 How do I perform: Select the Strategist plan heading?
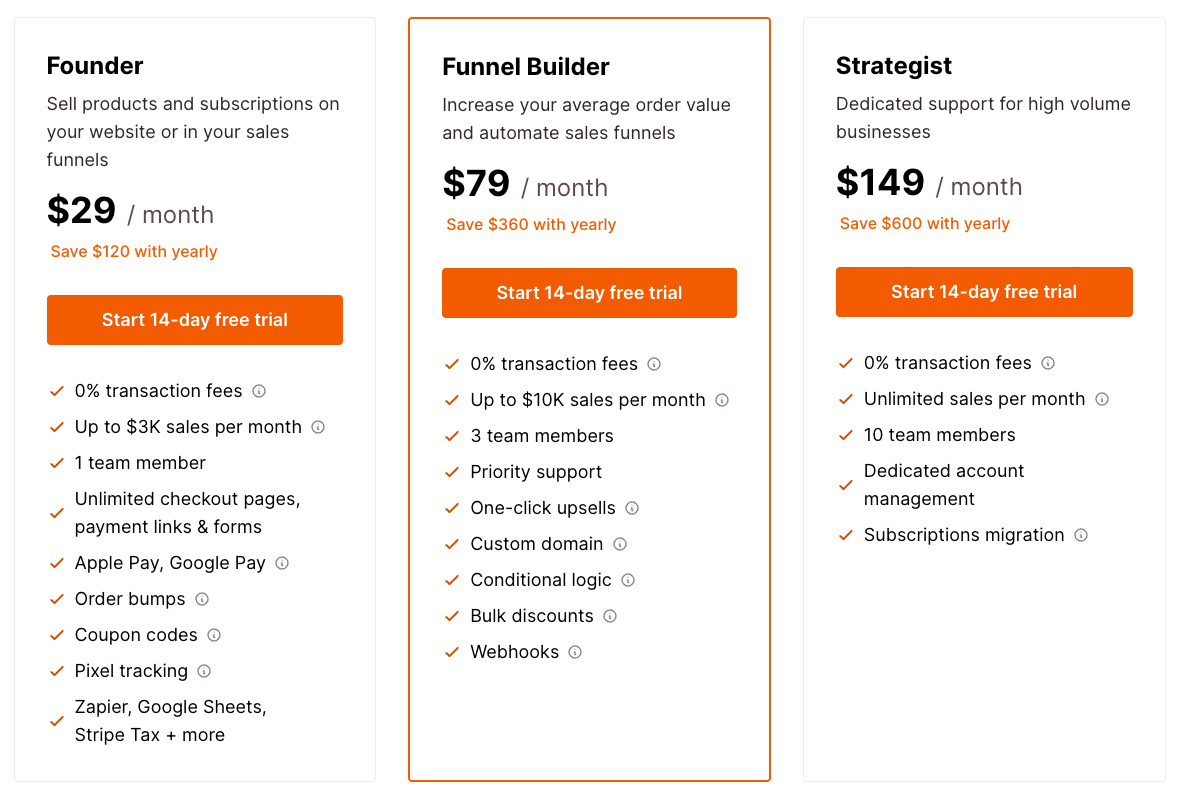[894, 66]
